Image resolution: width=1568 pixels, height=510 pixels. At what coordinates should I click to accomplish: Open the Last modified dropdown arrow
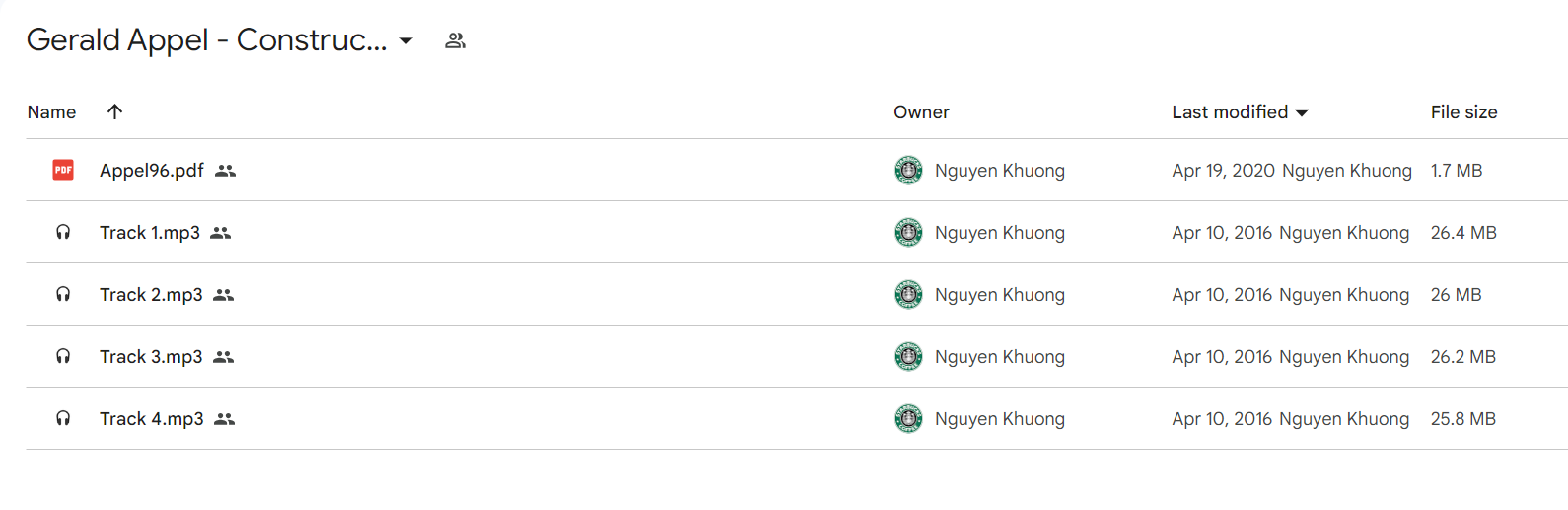click(x=1302, y=113)
